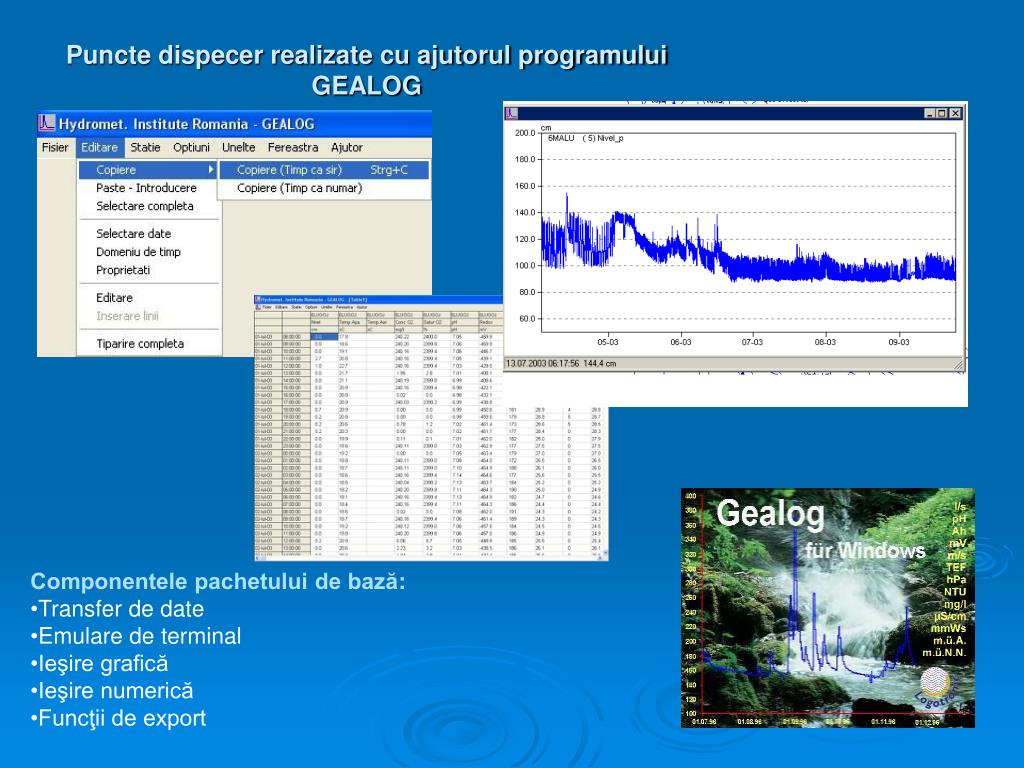Click the 200.0 y-axis label
The image size is (1024, 768).
point(524,133)
